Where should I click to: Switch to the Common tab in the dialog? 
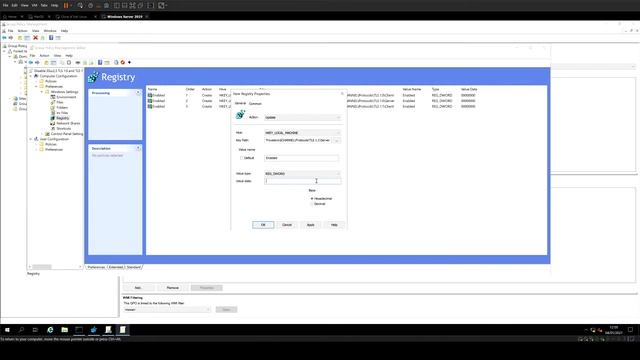(x=255, y=104)
